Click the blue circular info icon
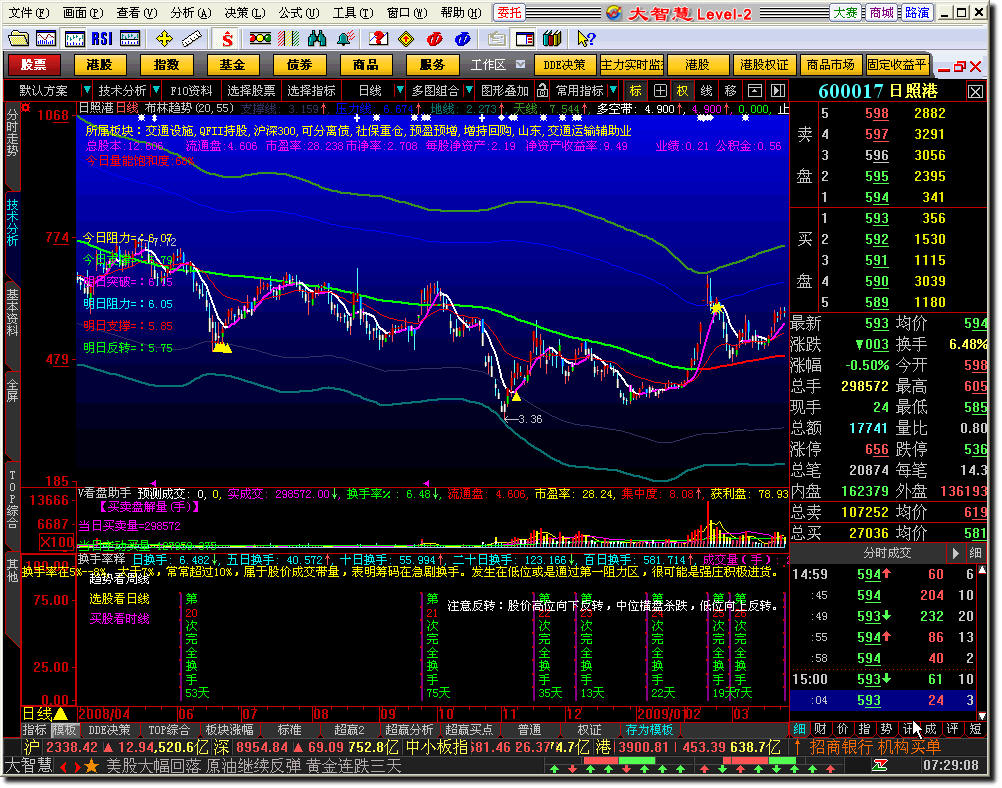 (x=463, y=39)
